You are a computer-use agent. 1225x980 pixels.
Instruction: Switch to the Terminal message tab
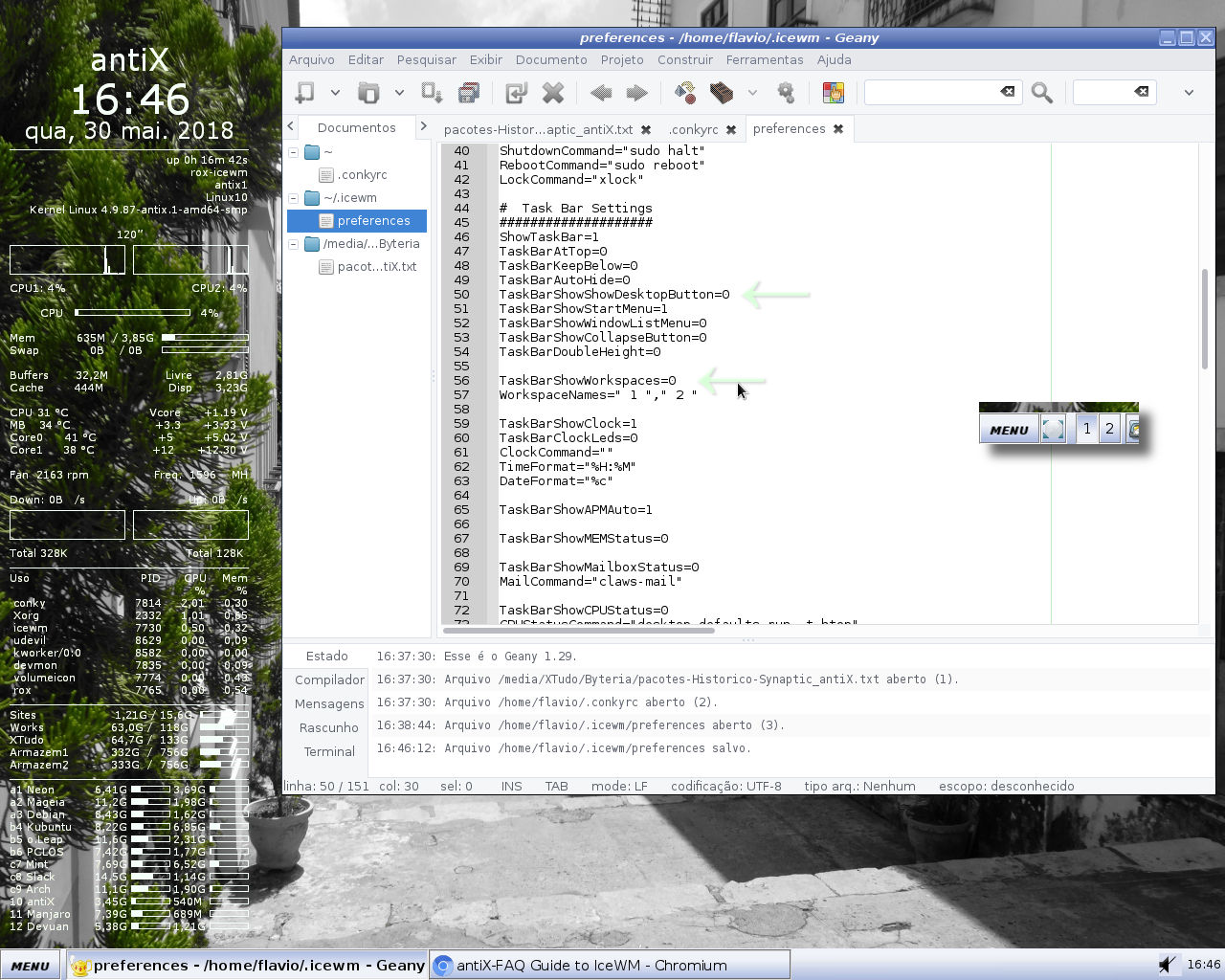[x=328, y=751]
